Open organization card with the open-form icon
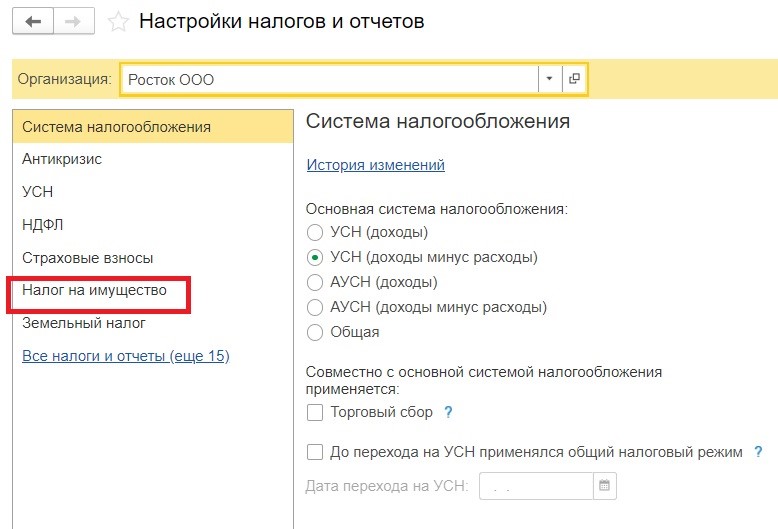This screenshot has height=529, width=778. coord(574,78)
